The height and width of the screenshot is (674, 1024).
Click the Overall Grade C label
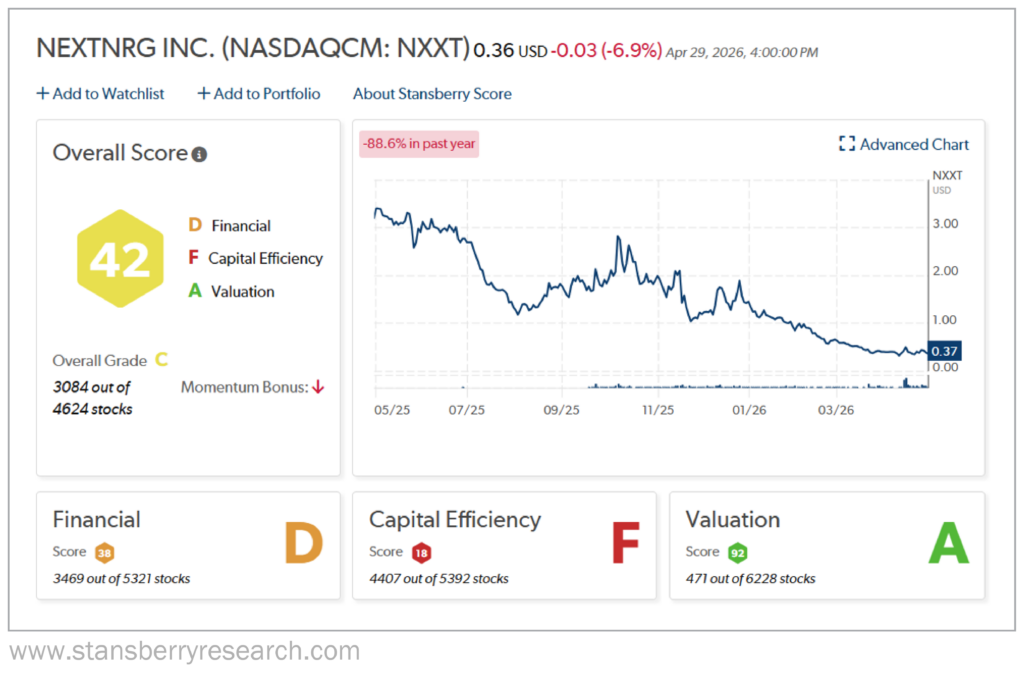(110, 361)
